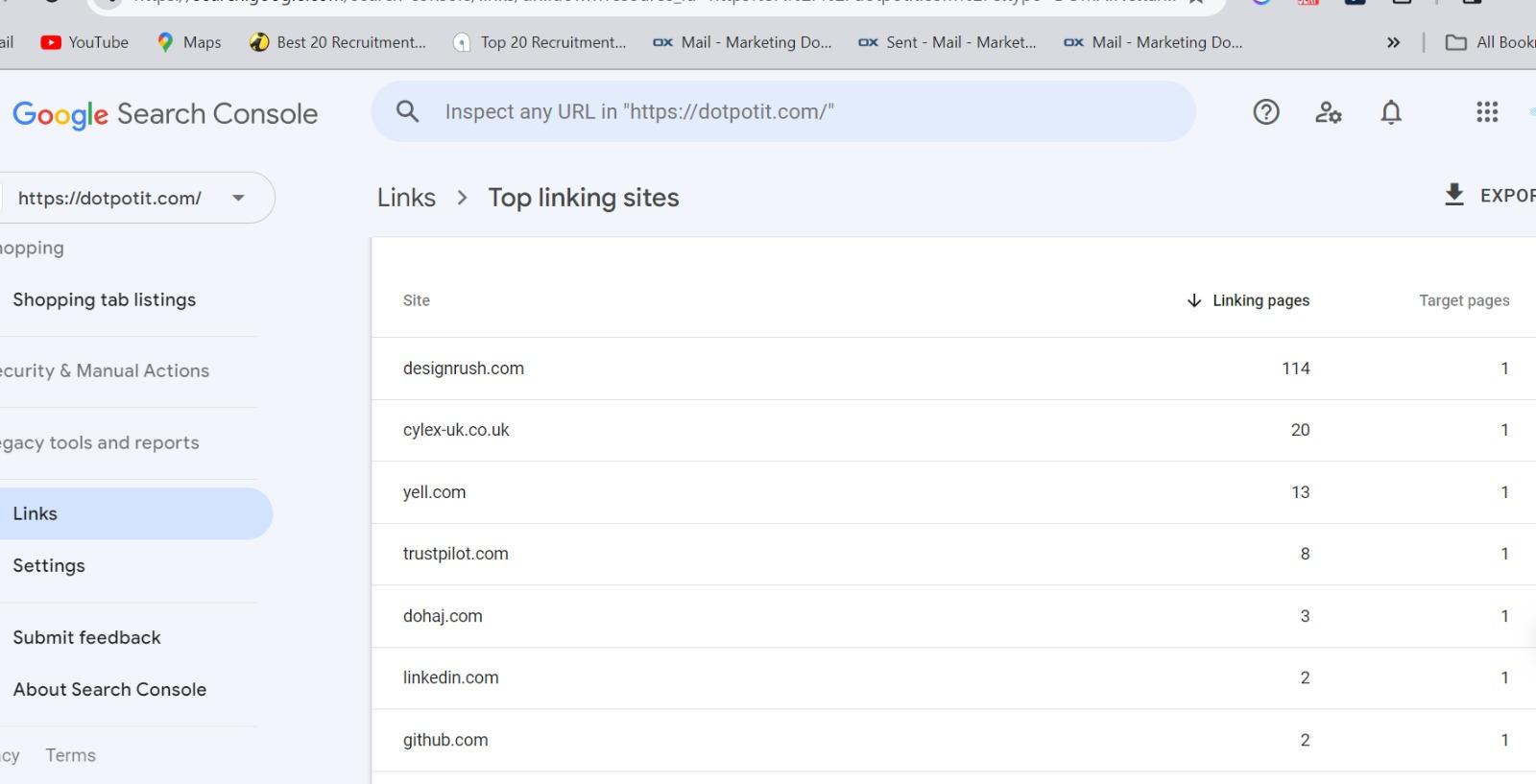Open the Settings menu item

[x=49, y=565]
